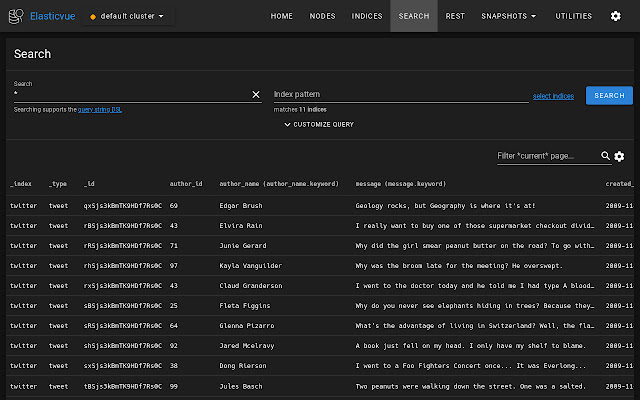Open the settings gear in top navbar
The width and height of the screenshot is (640, 400).
615,16
